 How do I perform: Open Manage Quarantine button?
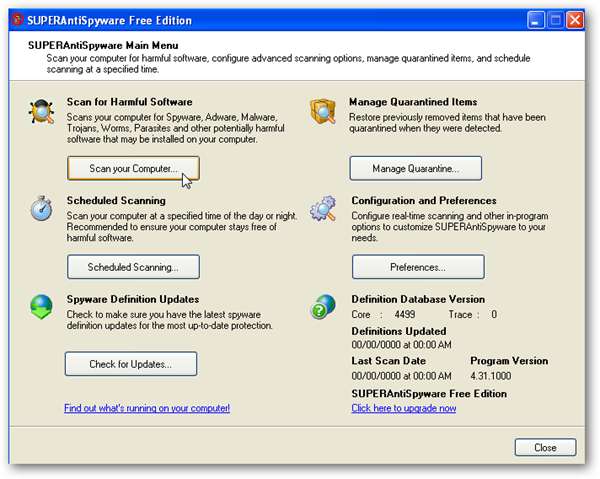[x=416, y=168]
